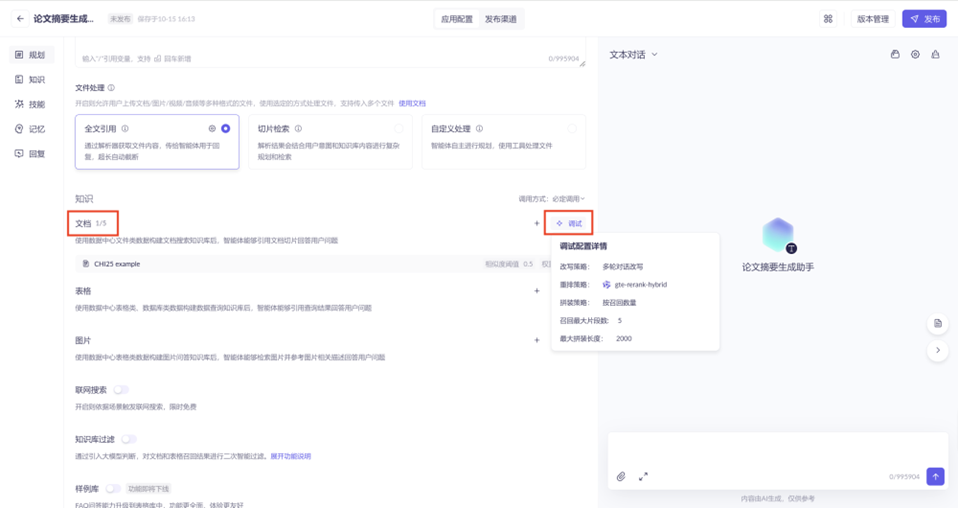This screenshot has height=508, width=958.
Task: Click the 论文摘要生成 app title
Action: pos(64,19)
